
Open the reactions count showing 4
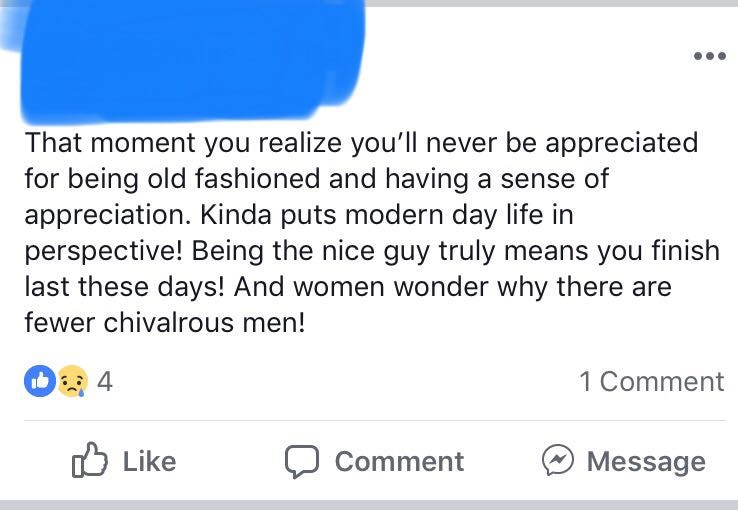pos(105,381)
